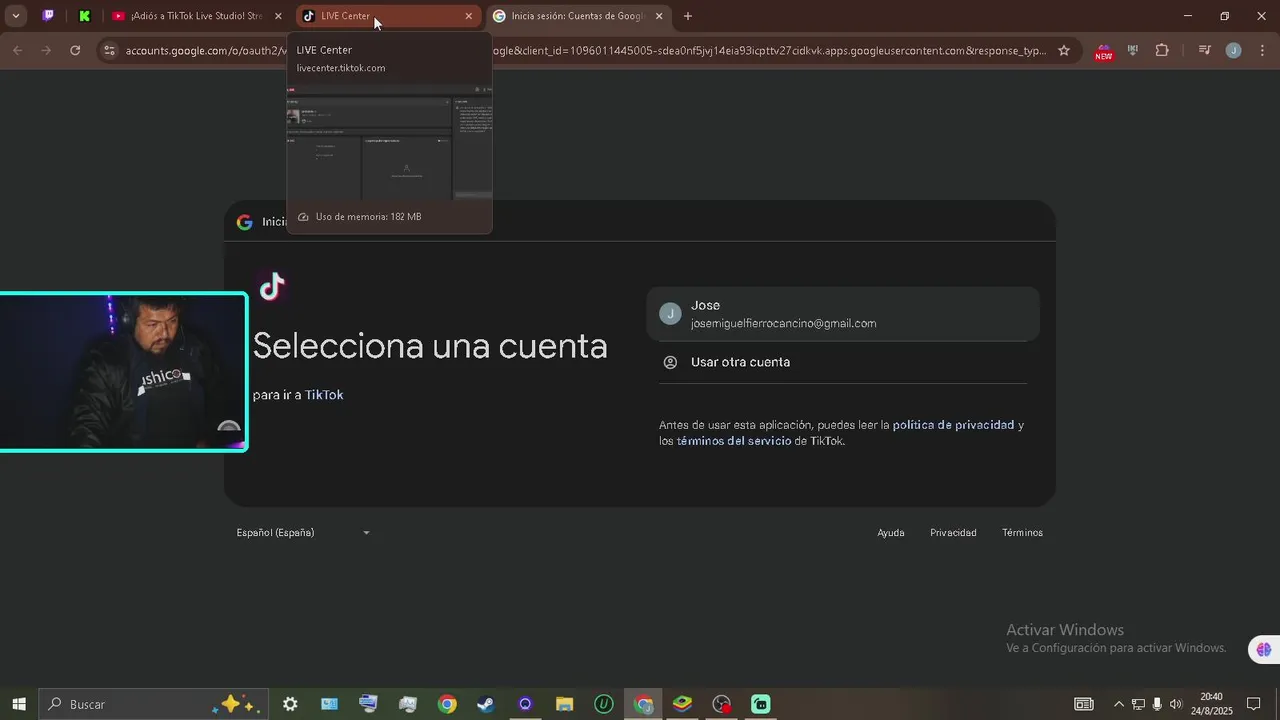Click the webcam overlay thumbnail
Viewport: 1280px width, 720px height.
click(123, 372)
